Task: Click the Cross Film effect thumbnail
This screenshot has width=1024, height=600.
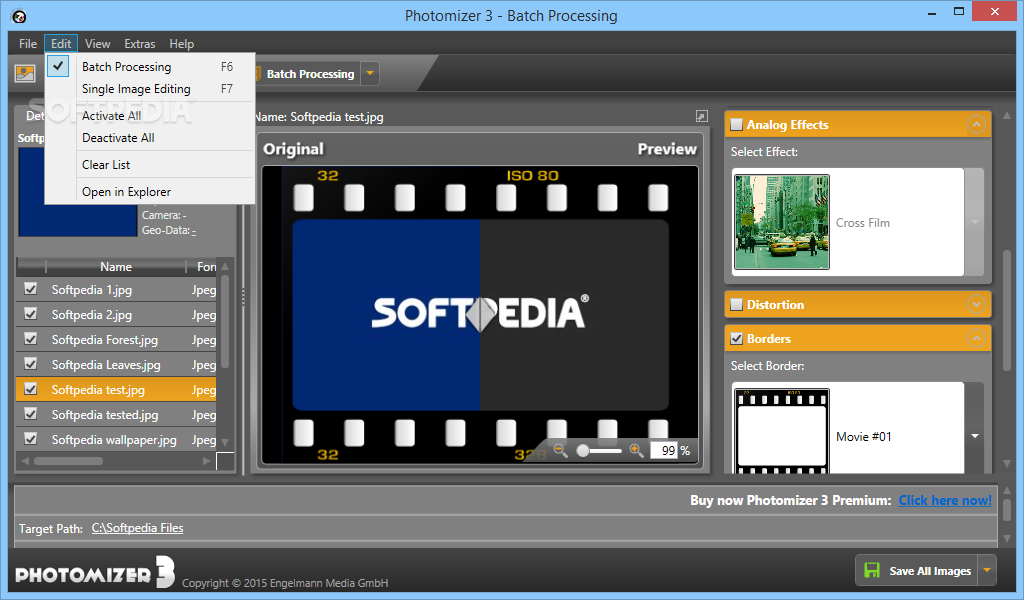Action: tap(782, 222)
